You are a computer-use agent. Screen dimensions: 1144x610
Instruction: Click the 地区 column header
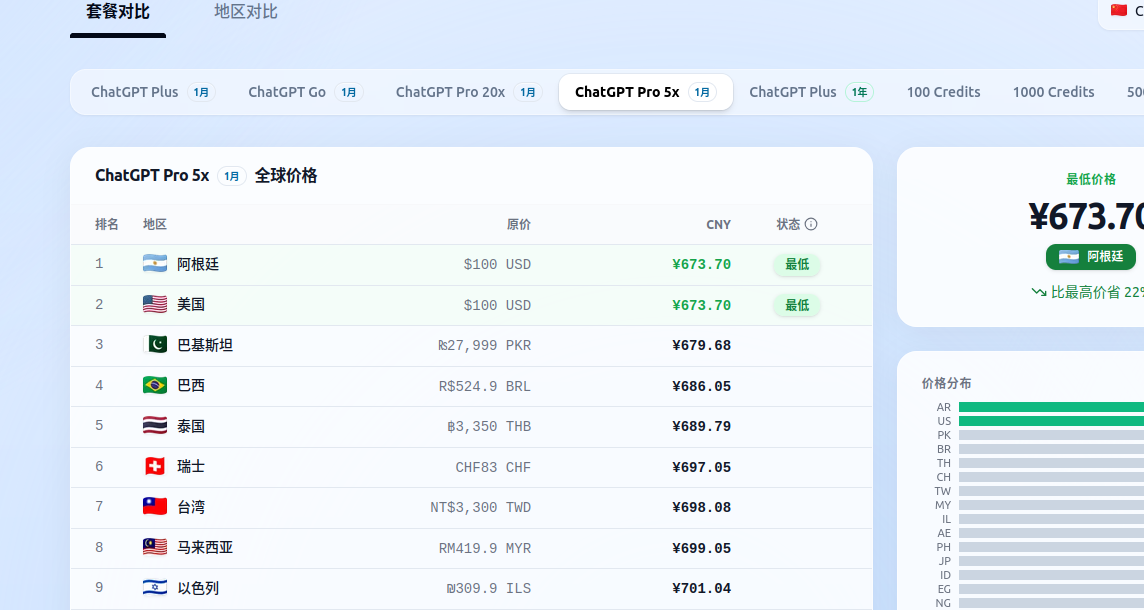tap(155, 224)
